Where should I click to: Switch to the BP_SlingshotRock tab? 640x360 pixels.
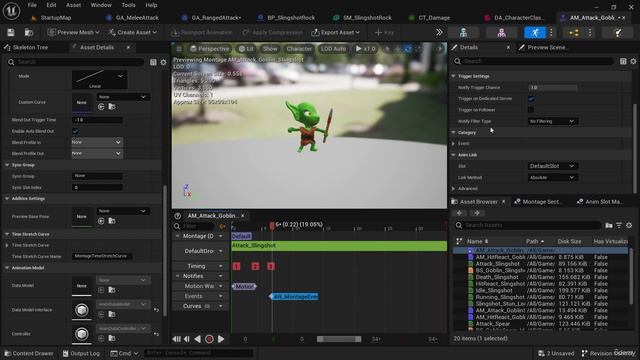[291, 18]
